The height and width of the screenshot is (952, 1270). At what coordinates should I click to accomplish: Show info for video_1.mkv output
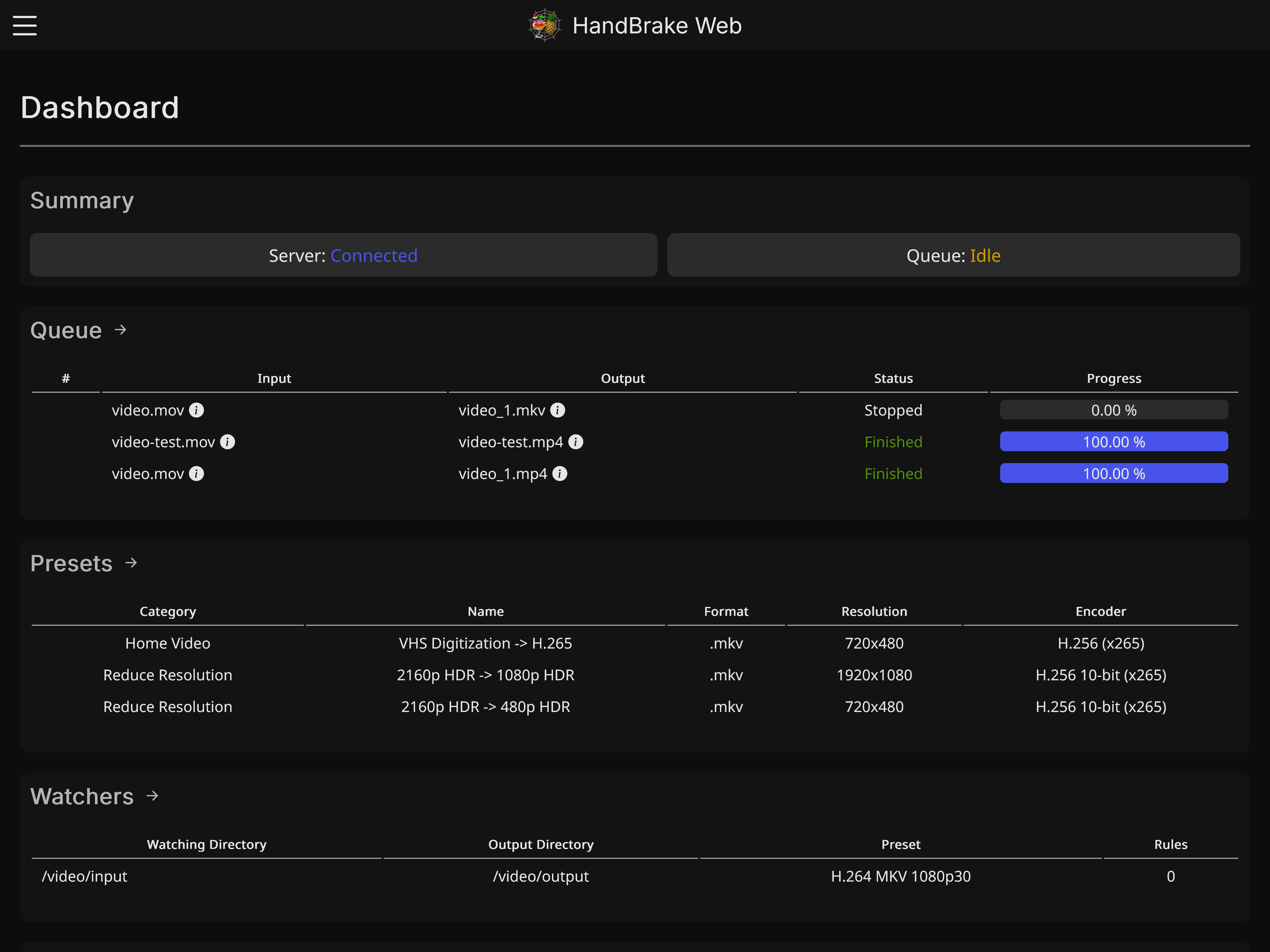pyautogui.click(x=558, y=410)
